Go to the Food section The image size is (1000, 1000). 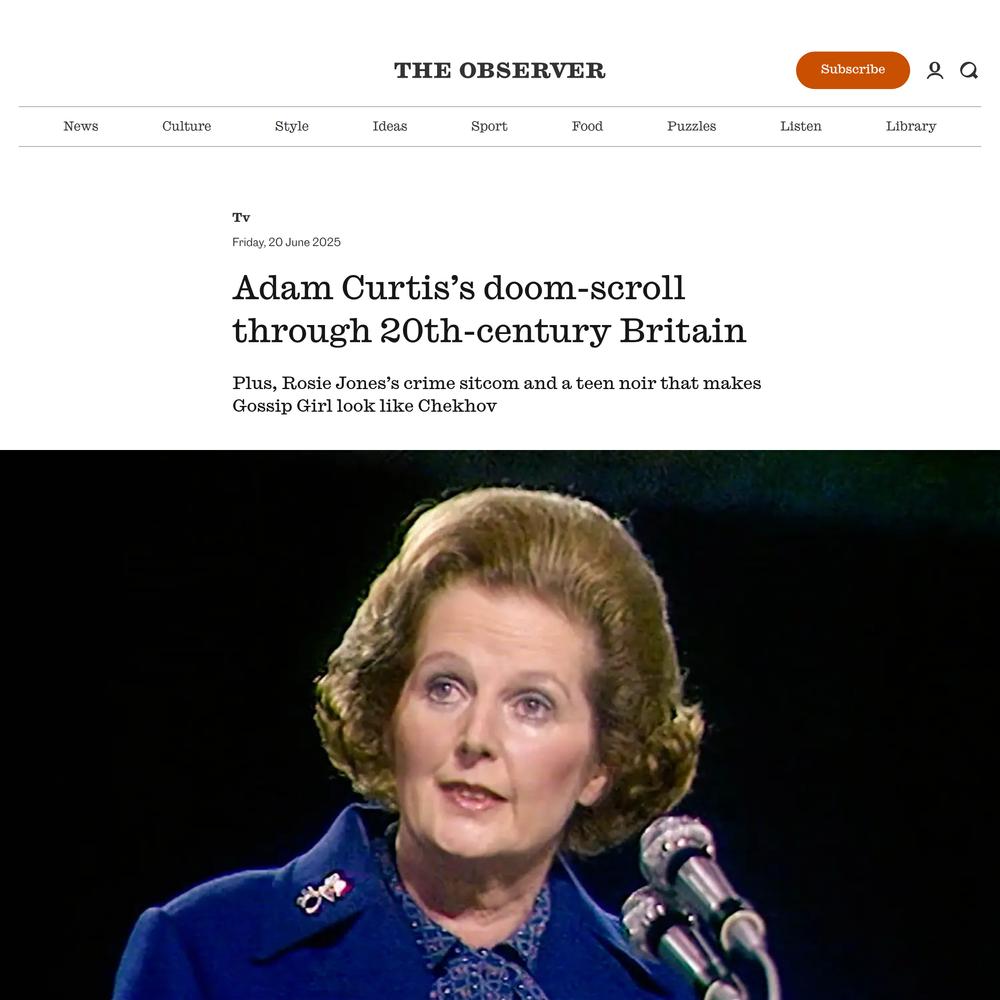coord(587,126)
